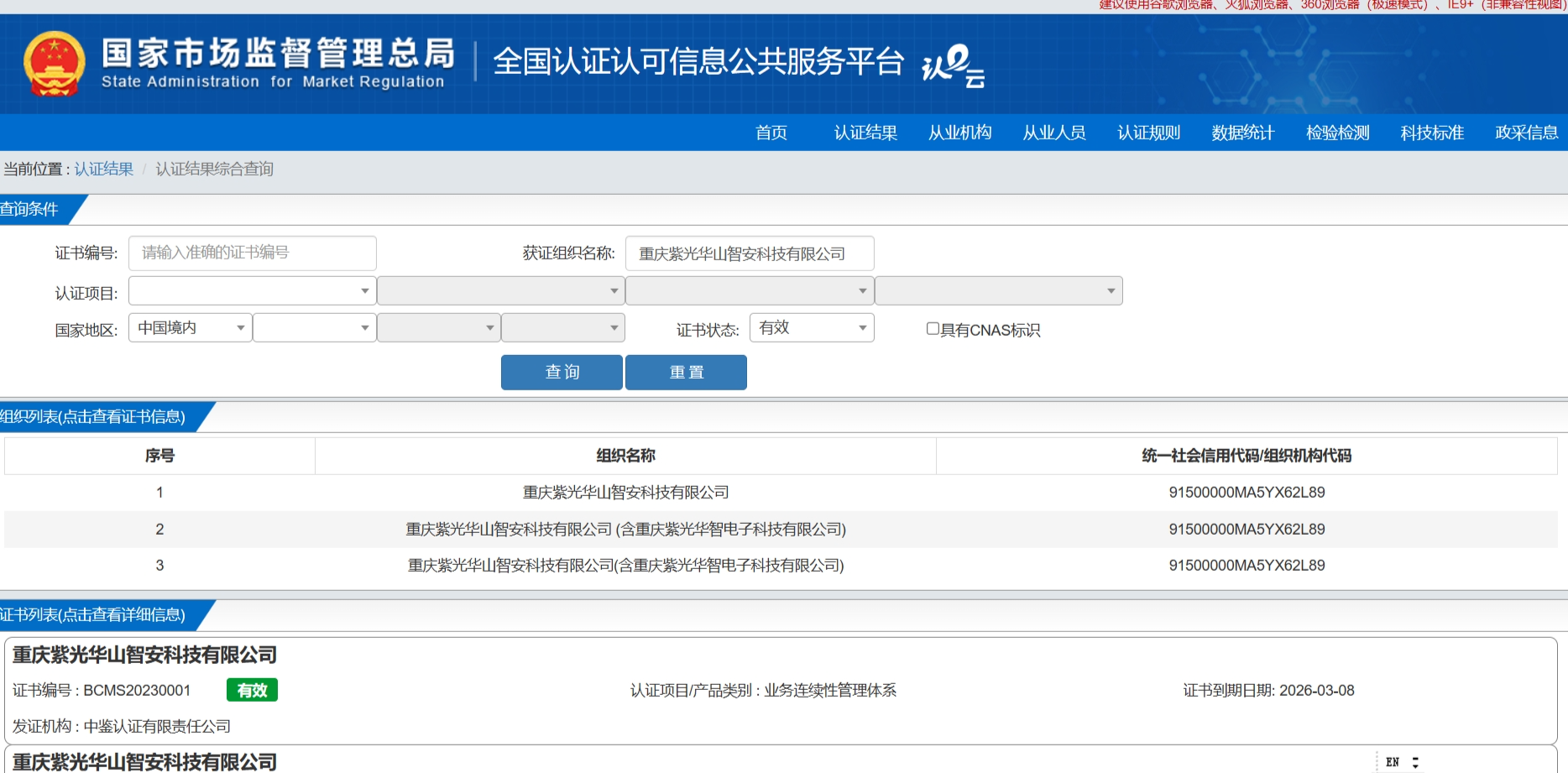
Task: Enable the 具有CNAS标识 checkbox
Action: pos(933,329)
